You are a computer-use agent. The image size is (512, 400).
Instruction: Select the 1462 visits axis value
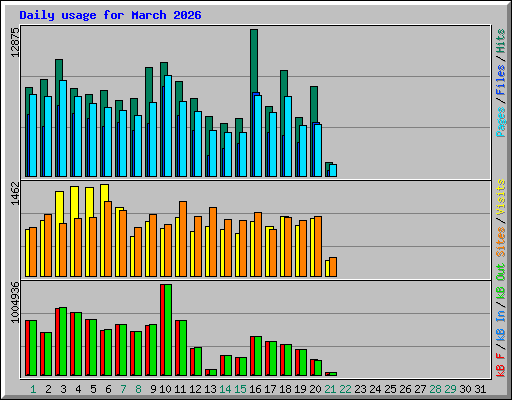[15, 193]
